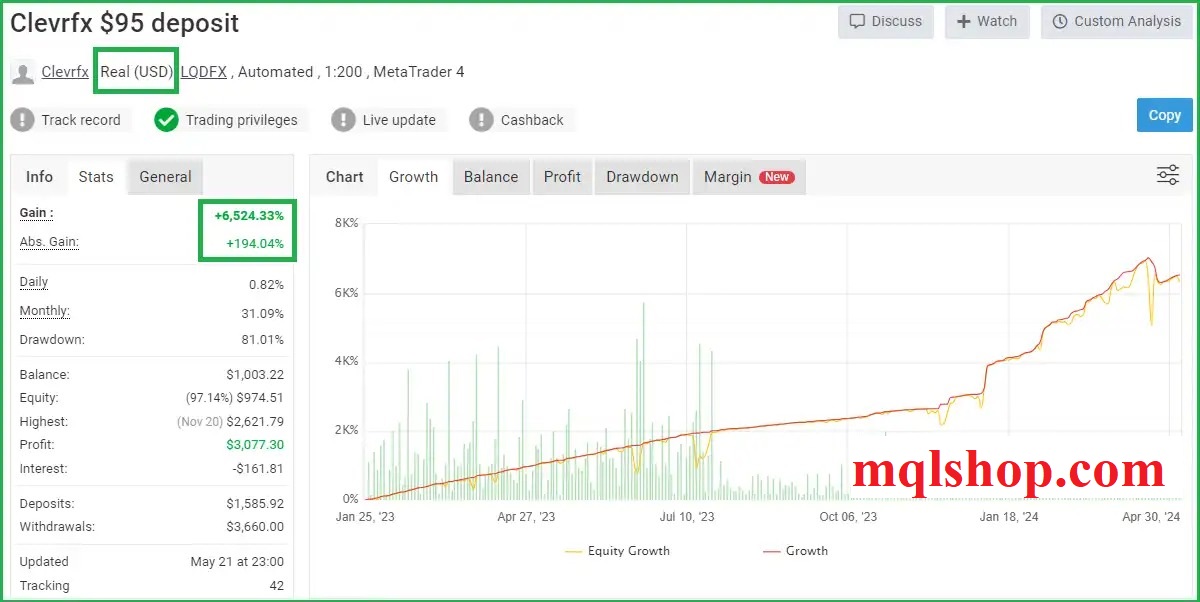
Task: Click the Track record status icon
Action: (x=22, y=120)
